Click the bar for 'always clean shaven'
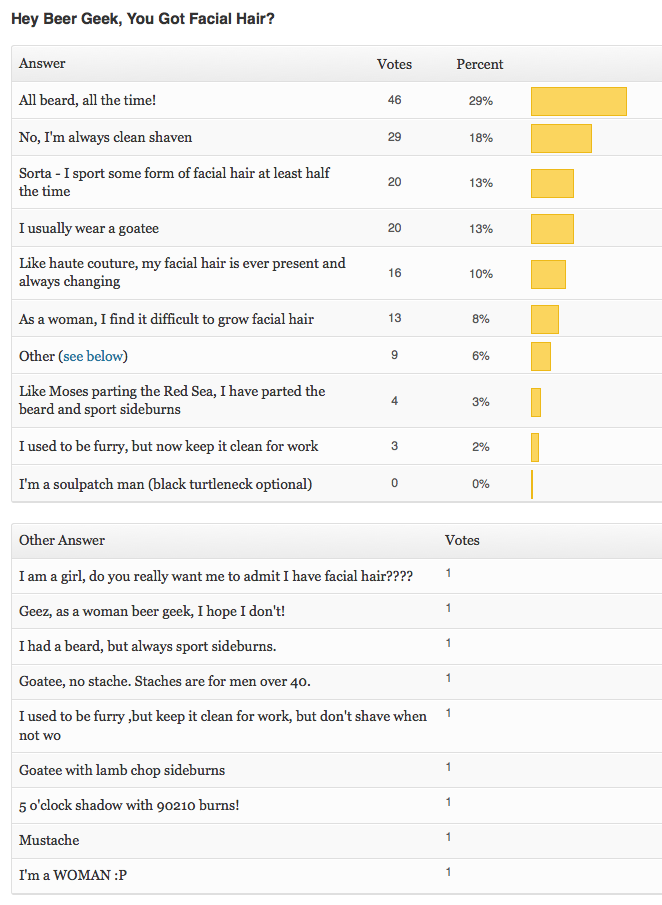The width and height of the screenshot is (662, 905). 561,138
